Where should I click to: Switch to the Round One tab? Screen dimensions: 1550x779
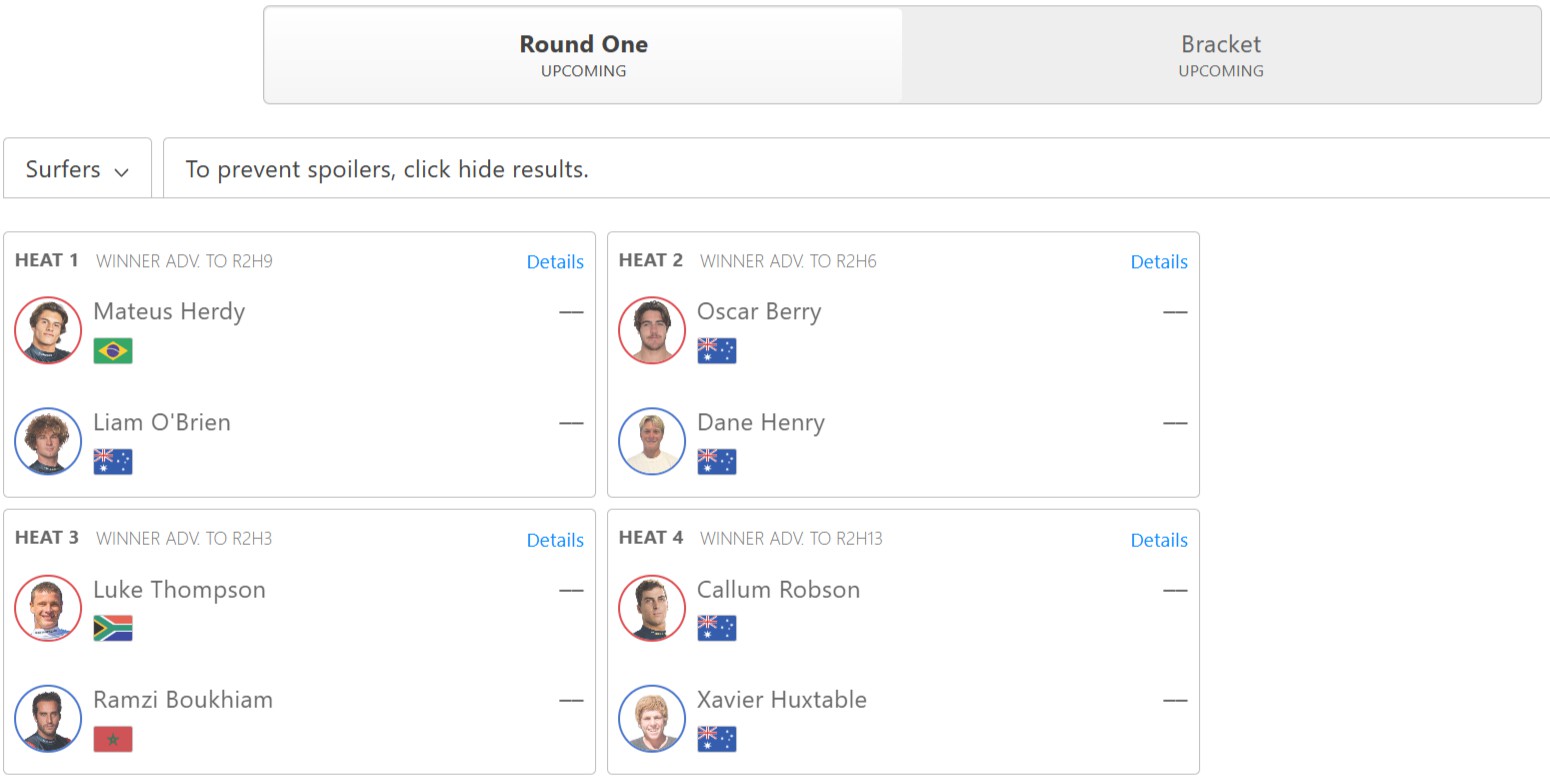click(x=583, y=55)
